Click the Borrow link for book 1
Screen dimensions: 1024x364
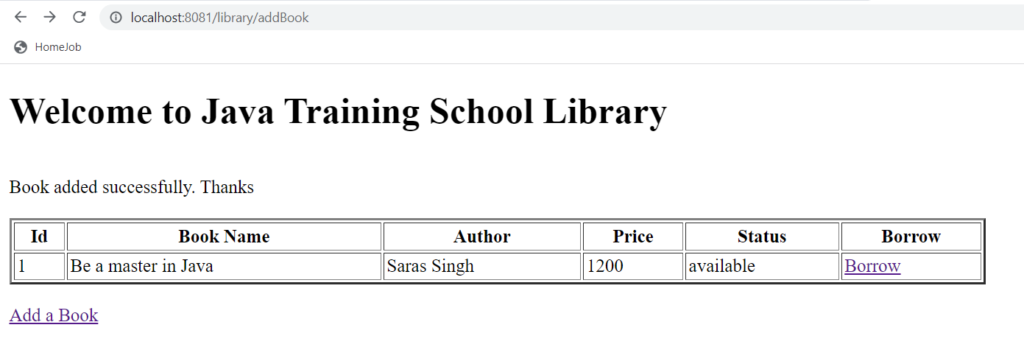point(872,266)
